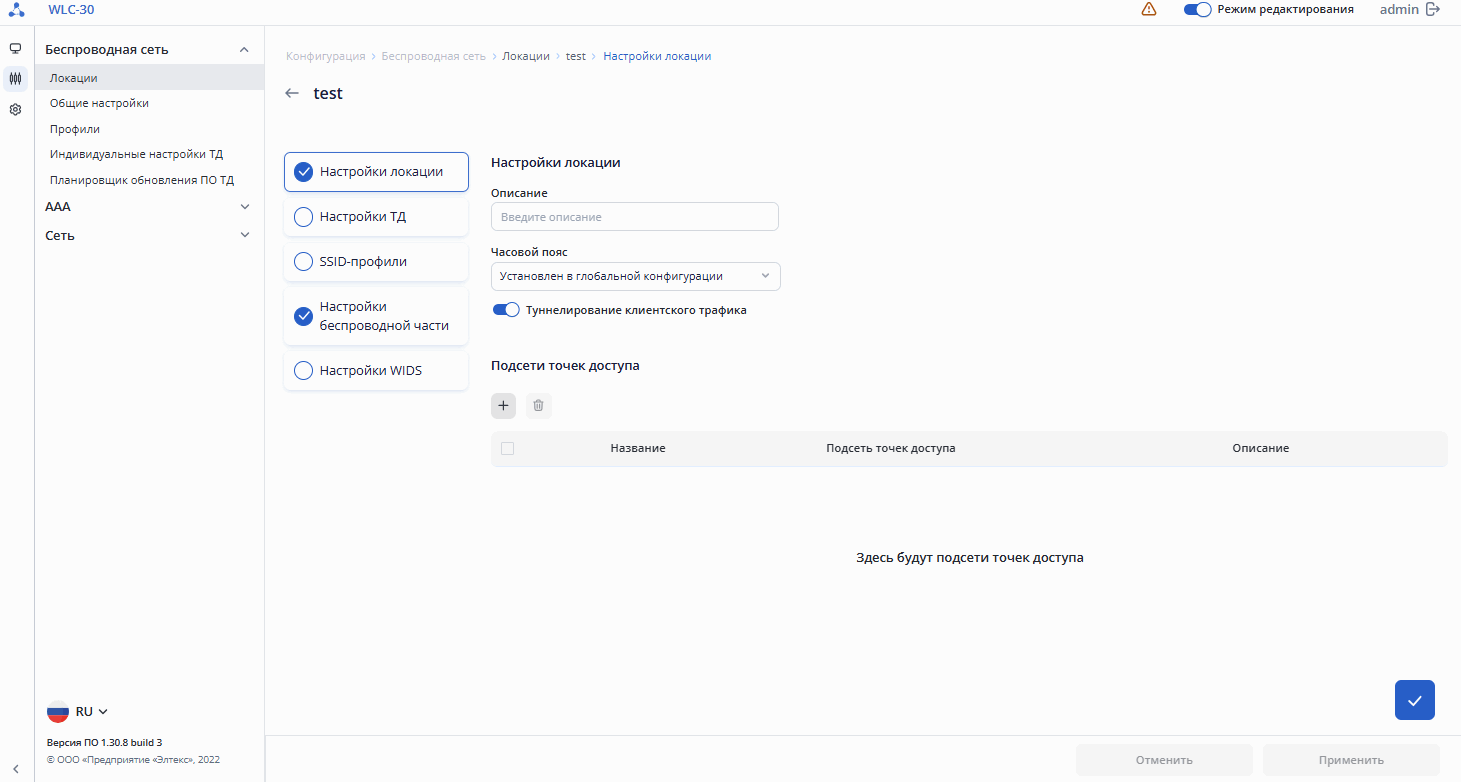Add a new access point subnet

coord(503,405)
